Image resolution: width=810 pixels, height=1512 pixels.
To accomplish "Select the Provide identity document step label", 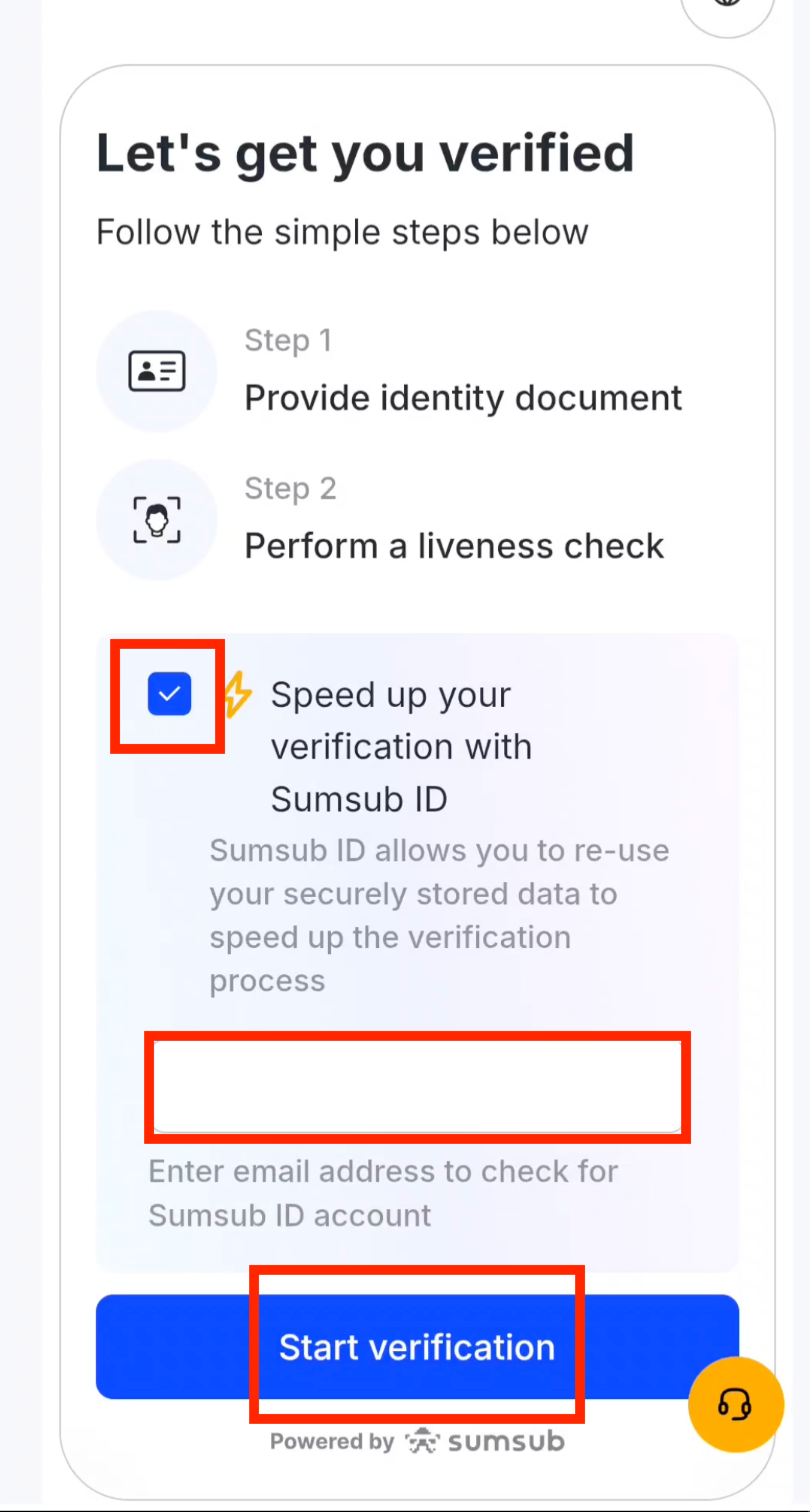I will pos(463,397).
